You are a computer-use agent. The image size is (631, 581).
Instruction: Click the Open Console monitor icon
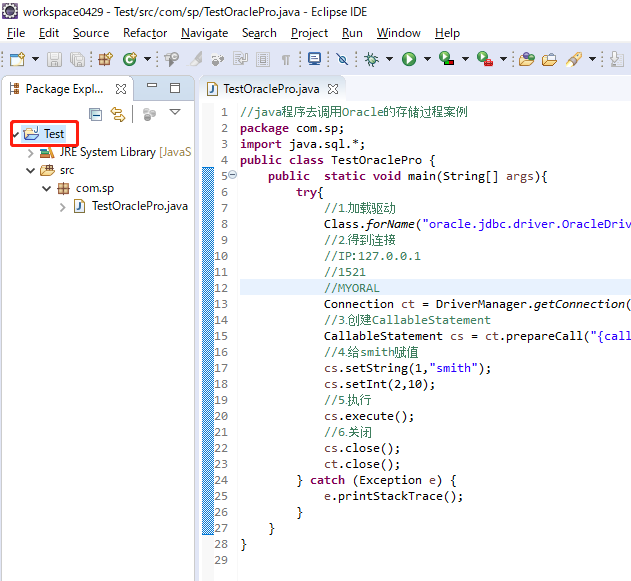314,60
